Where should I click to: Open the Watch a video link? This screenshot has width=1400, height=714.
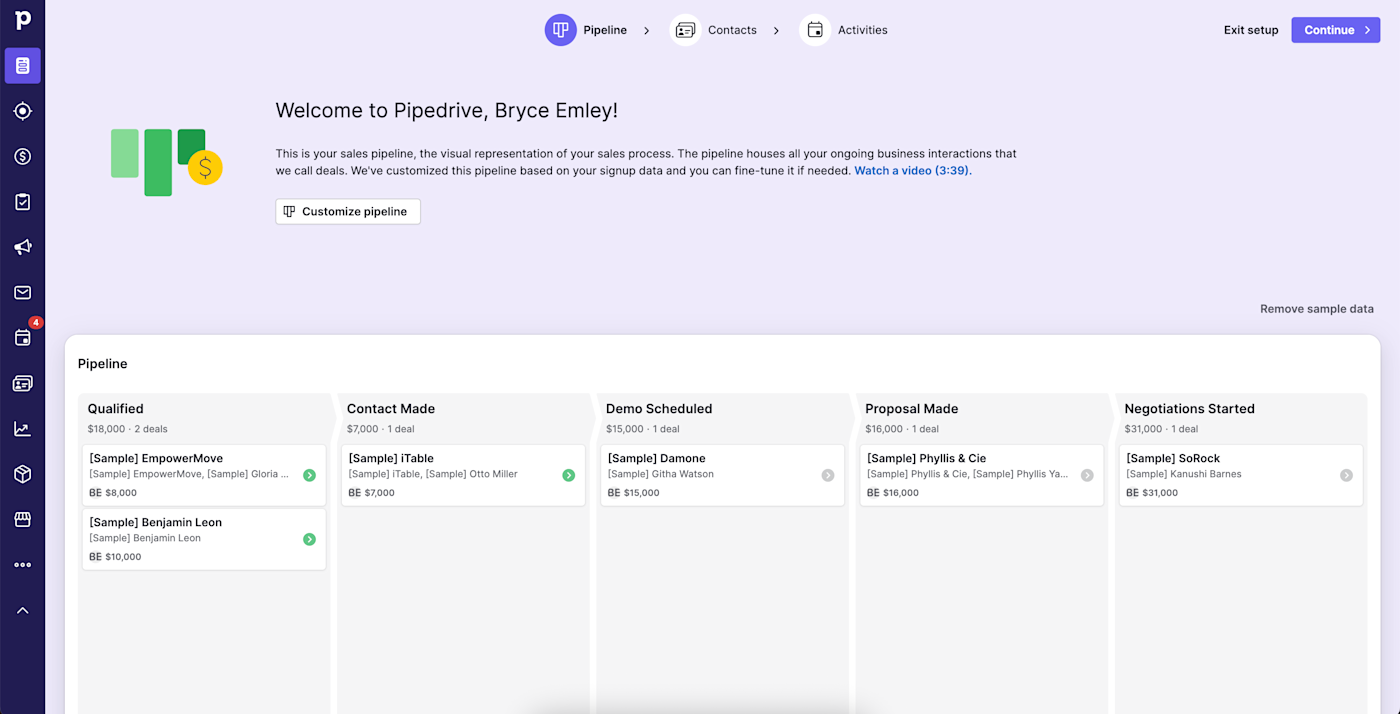(912, 171)
